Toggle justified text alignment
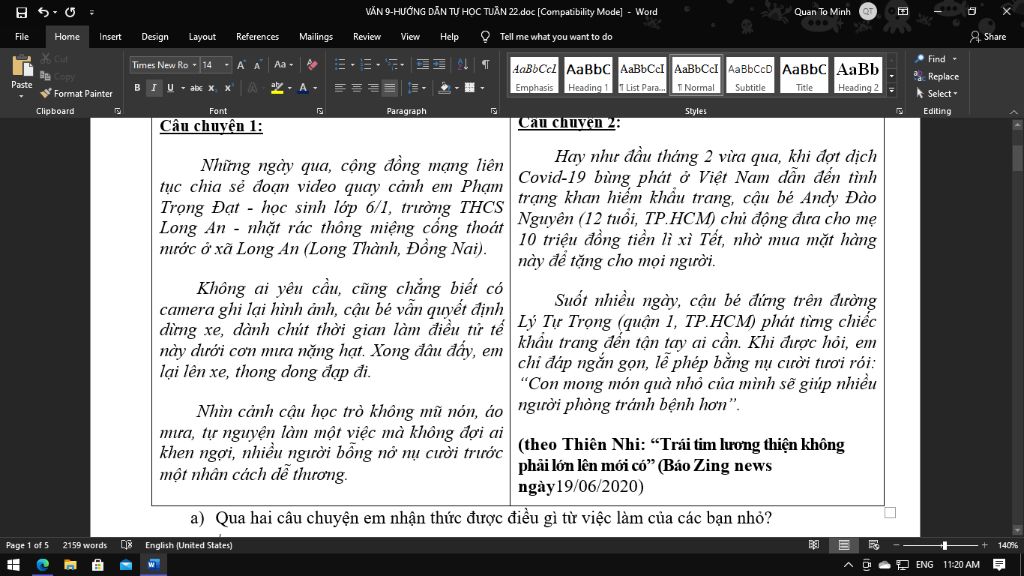Screen dimensions: 1024x576 point(390,88)
